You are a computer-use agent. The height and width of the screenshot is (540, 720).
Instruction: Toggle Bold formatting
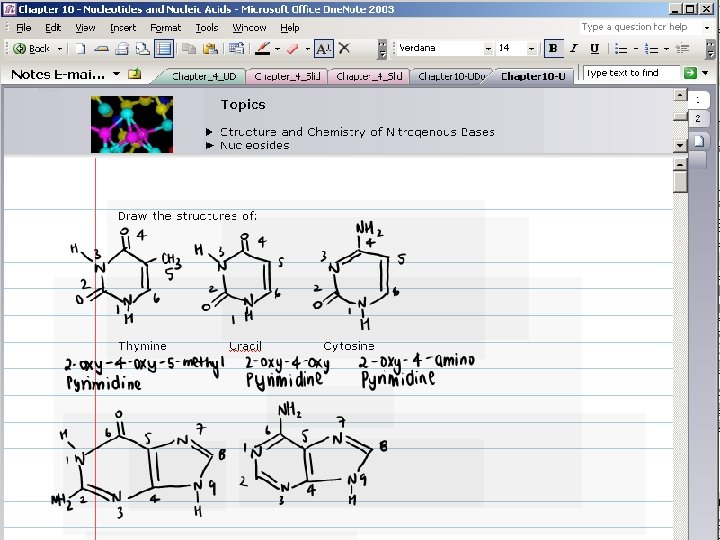553,48
